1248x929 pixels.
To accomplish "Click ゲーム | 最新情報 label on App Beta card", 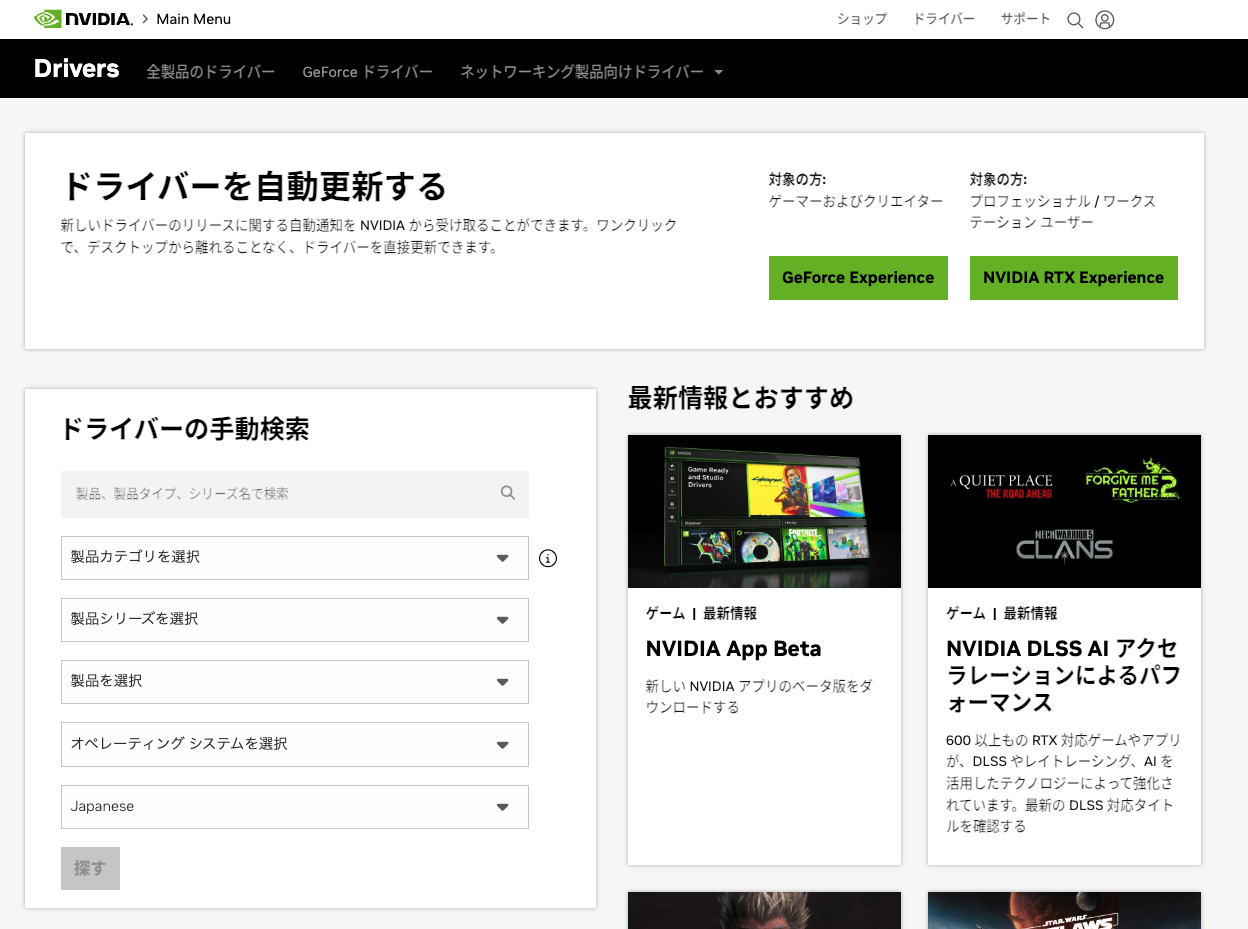I will (701, 613).
